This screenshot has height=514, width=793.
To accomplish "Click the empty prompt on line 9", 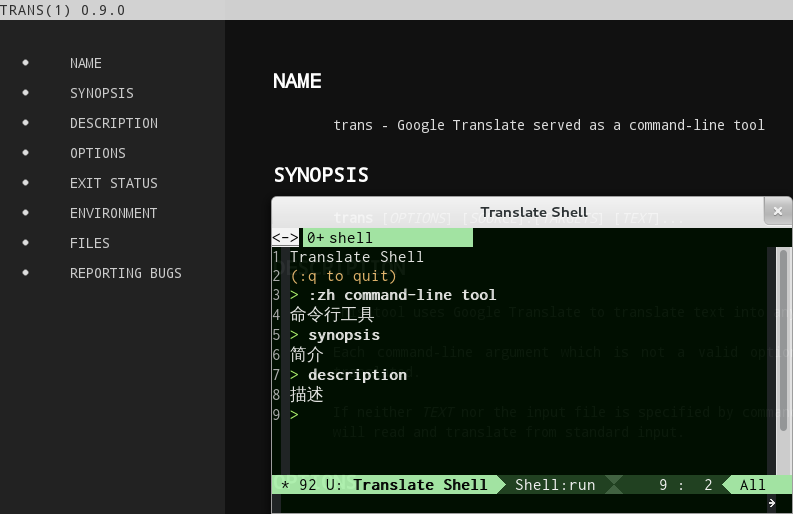I will tap(294, 414).
